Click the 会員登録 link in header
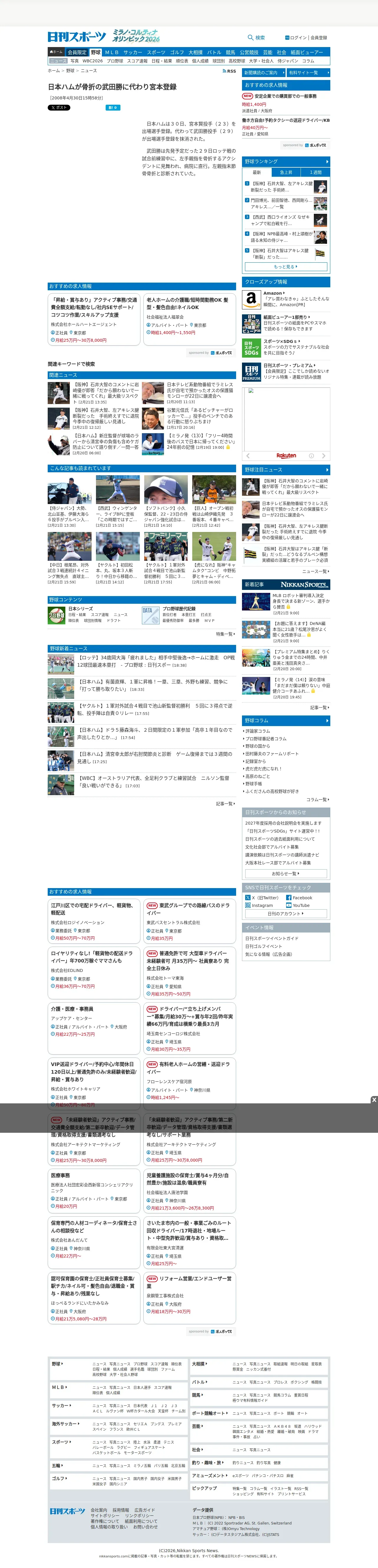 pyautogui.click(x=319, y=38)
